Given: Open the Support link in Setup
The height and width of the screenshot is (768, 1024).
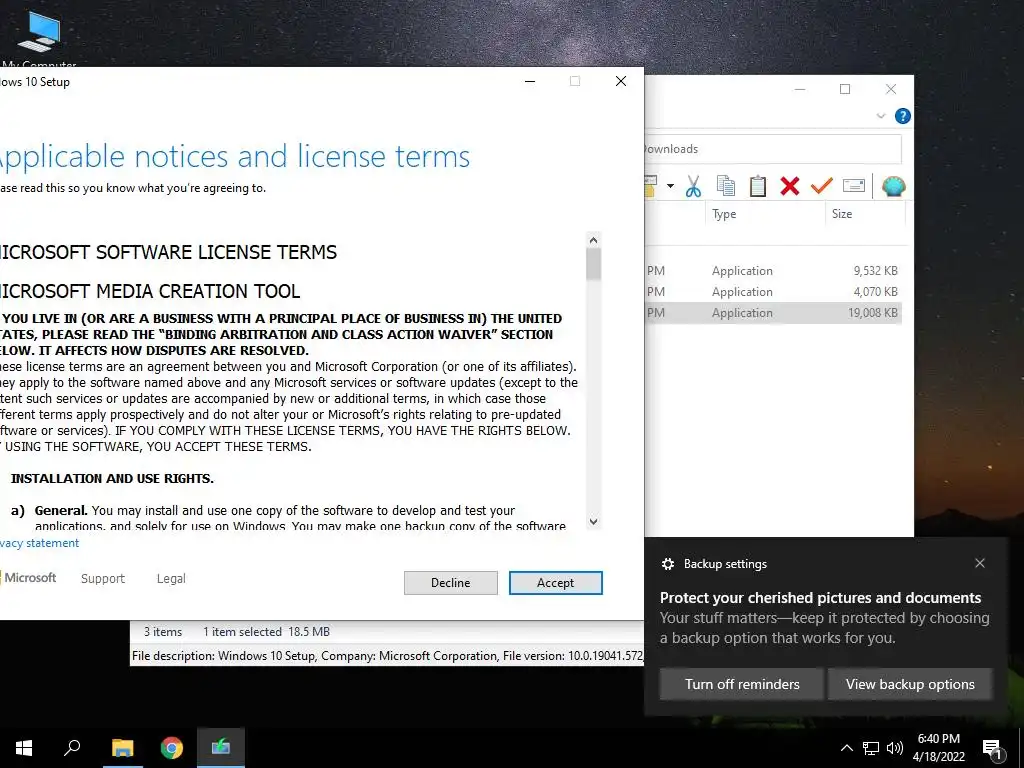Looking at the screenshot, I should pyautogui.click(x=103, y=579).
